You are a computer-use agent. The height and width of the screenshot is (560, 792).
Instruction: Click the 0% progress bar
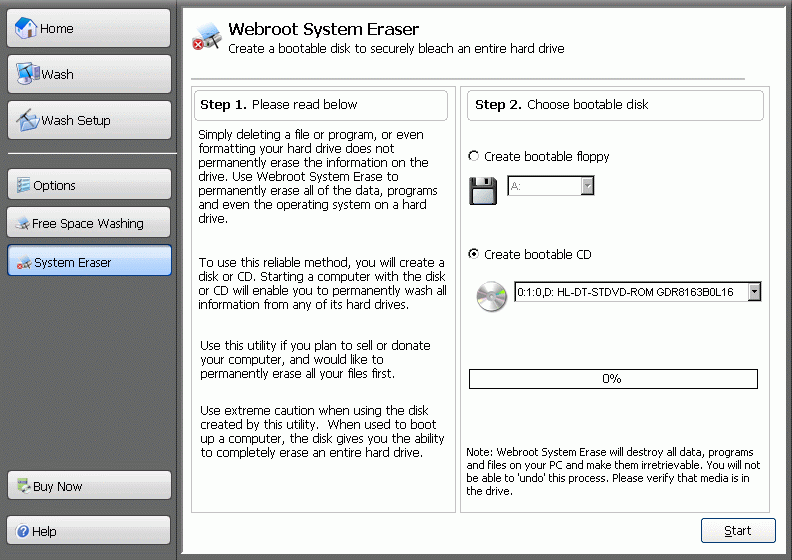pos(613,379)
